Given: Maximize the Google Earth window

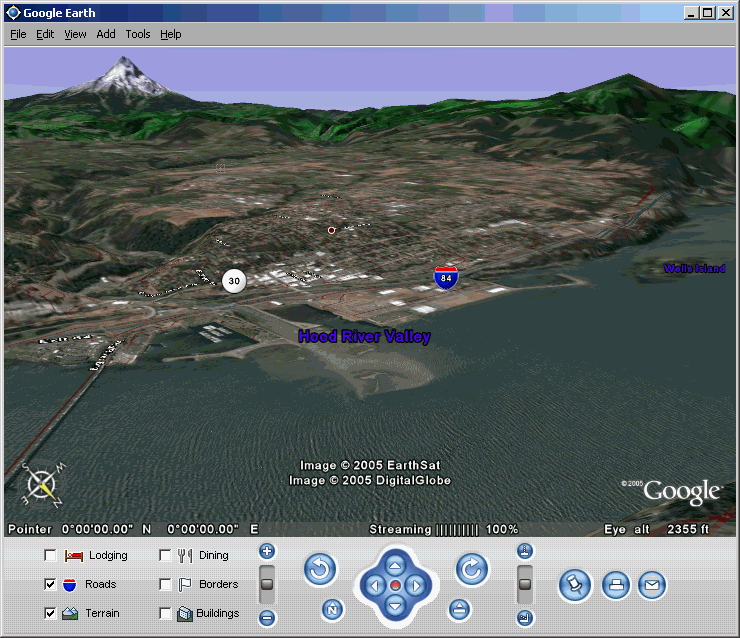Looking at the screenshot, I should tap(708, 13).
